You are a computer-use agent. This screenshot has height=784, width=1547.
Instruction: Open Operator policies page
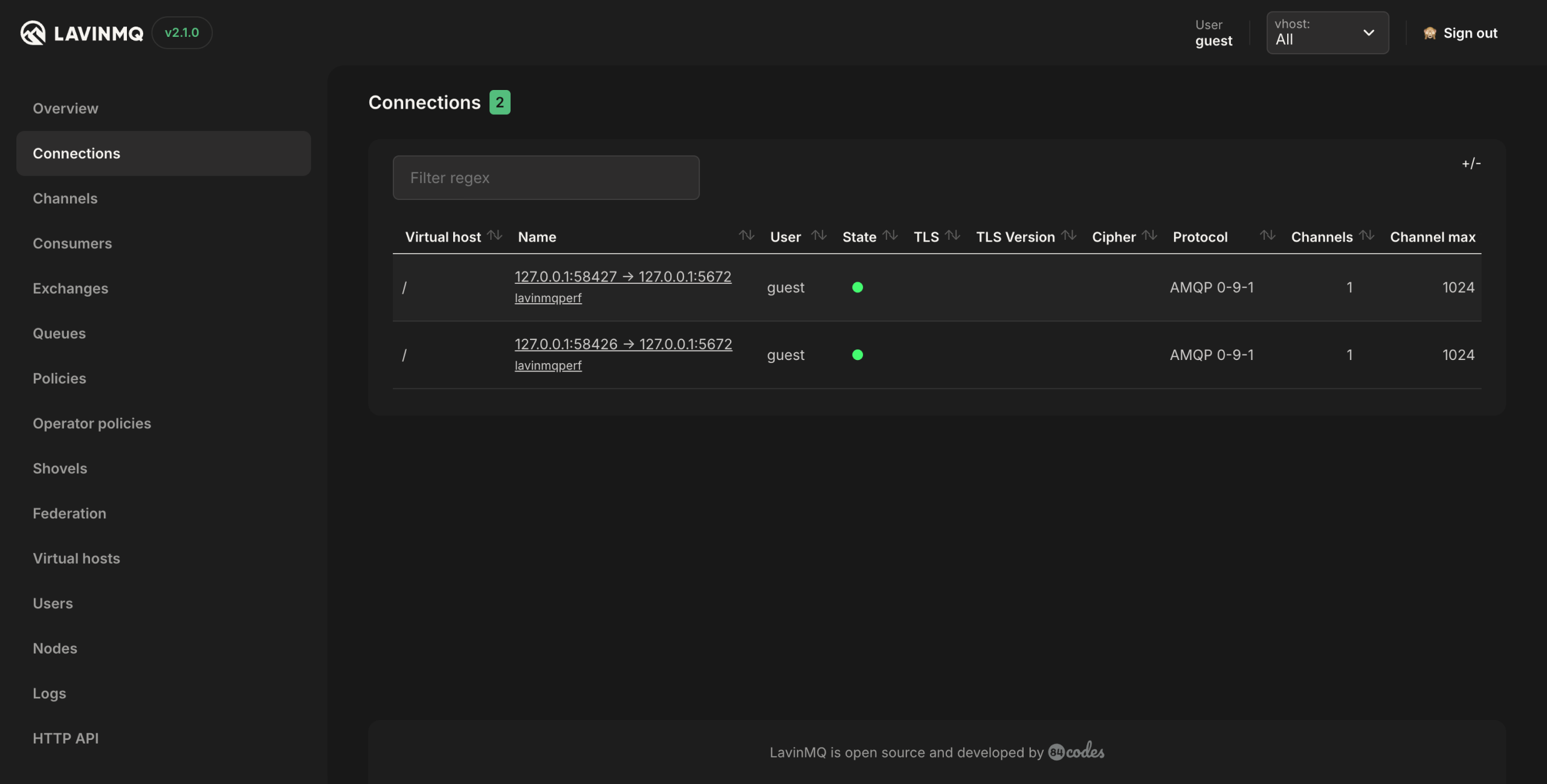pos(92,423)
